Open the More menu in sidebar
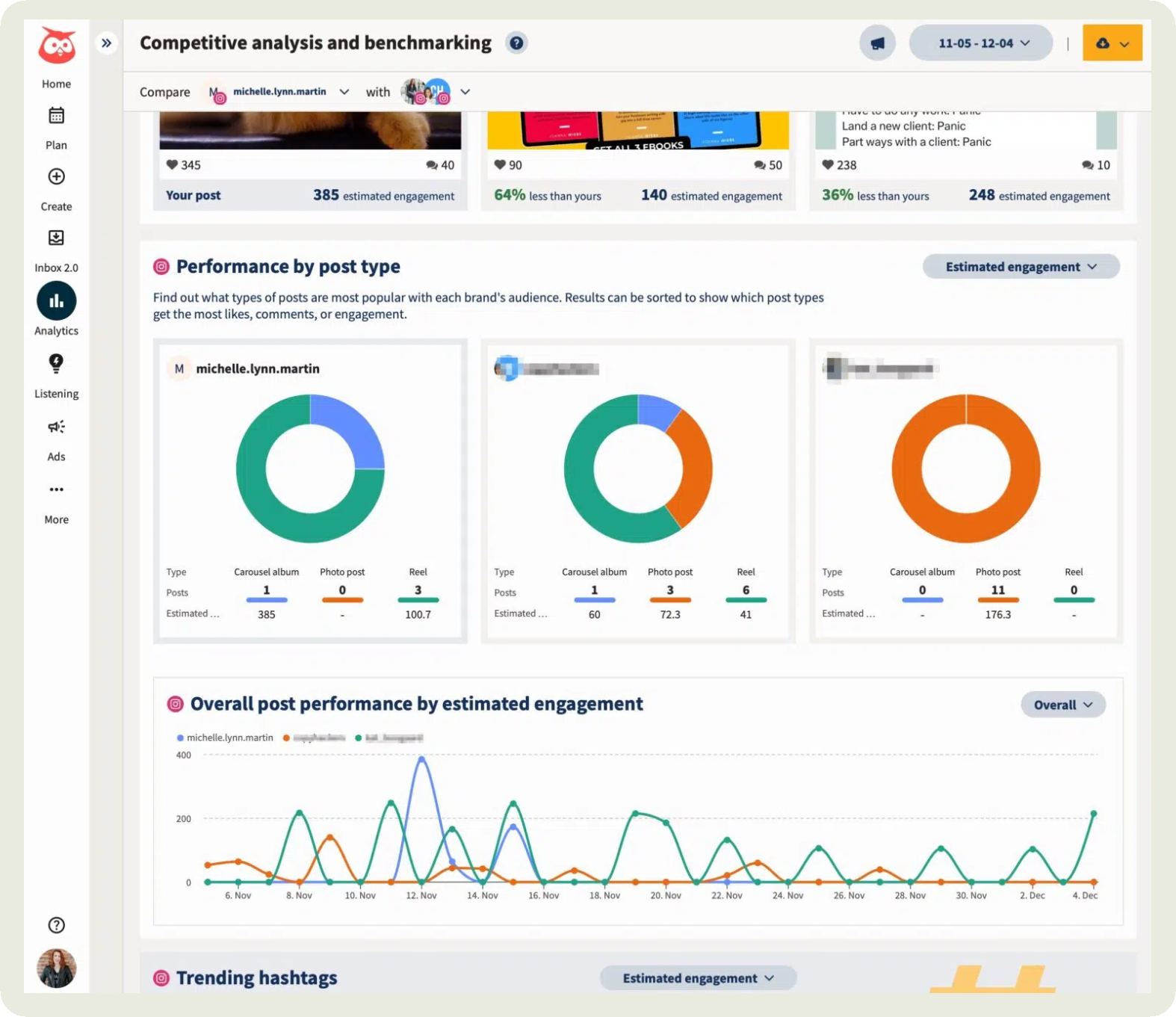 (56, 490)
